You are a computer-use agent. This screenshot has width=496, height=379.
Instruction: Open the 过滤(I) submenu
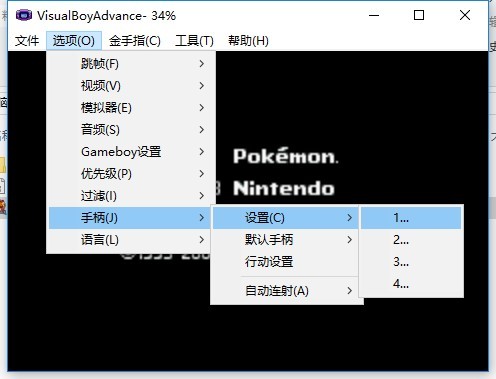[131, 196]
